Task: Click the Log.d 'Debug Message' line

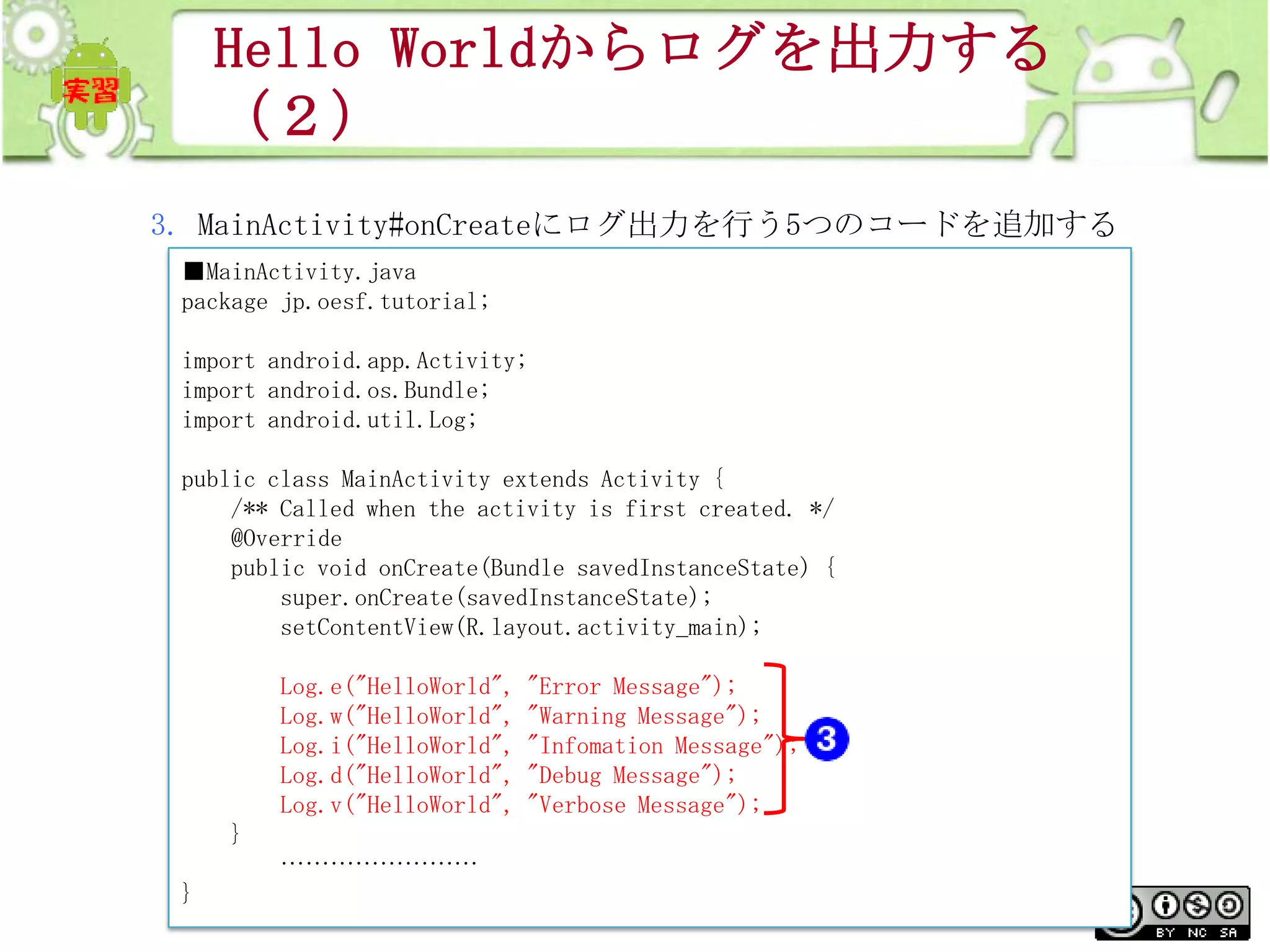Action: [x=507, y=776]
